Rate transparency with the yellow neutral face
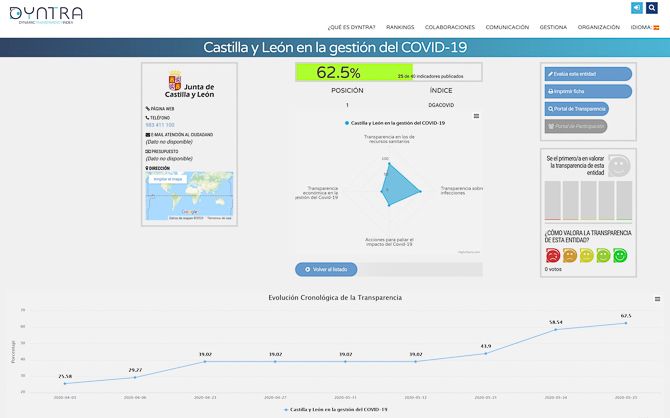Image resolution: width=670 pixels, height=418 pixels. pos(586,255)
